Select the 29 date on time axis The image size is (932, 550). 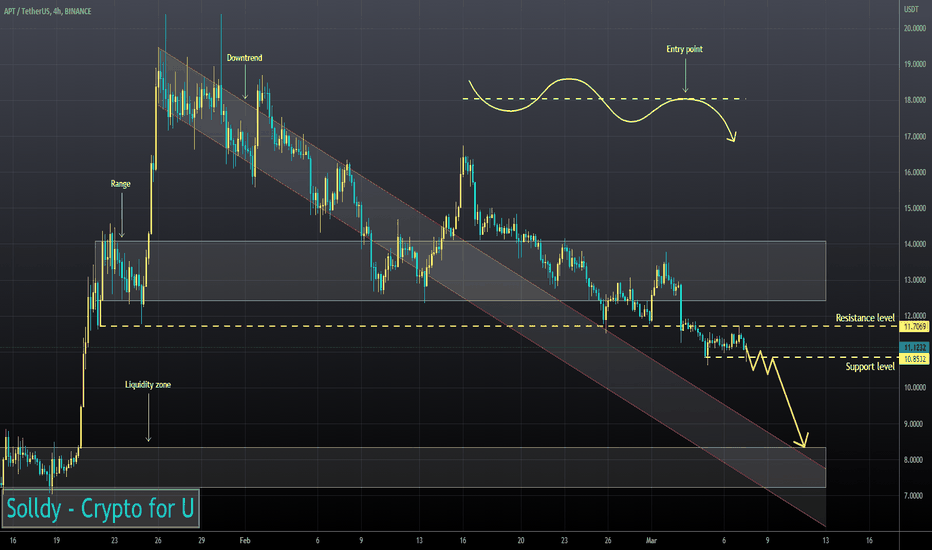pyautogui.click(x=201, y=540)
